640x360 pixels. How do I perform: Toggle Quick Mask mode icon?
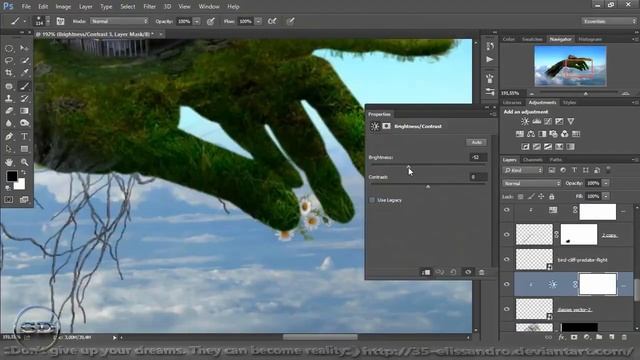coord(9,200)
